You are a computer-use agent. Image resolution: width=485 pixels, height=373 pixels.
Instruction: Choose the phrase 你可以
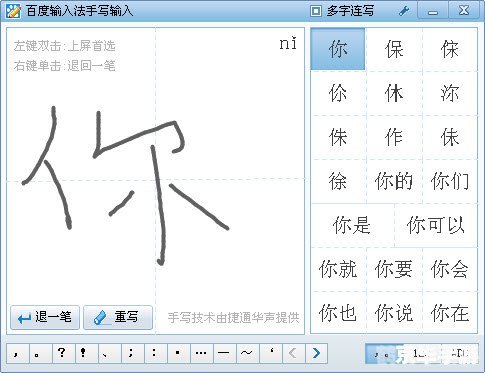pos(436,225)
